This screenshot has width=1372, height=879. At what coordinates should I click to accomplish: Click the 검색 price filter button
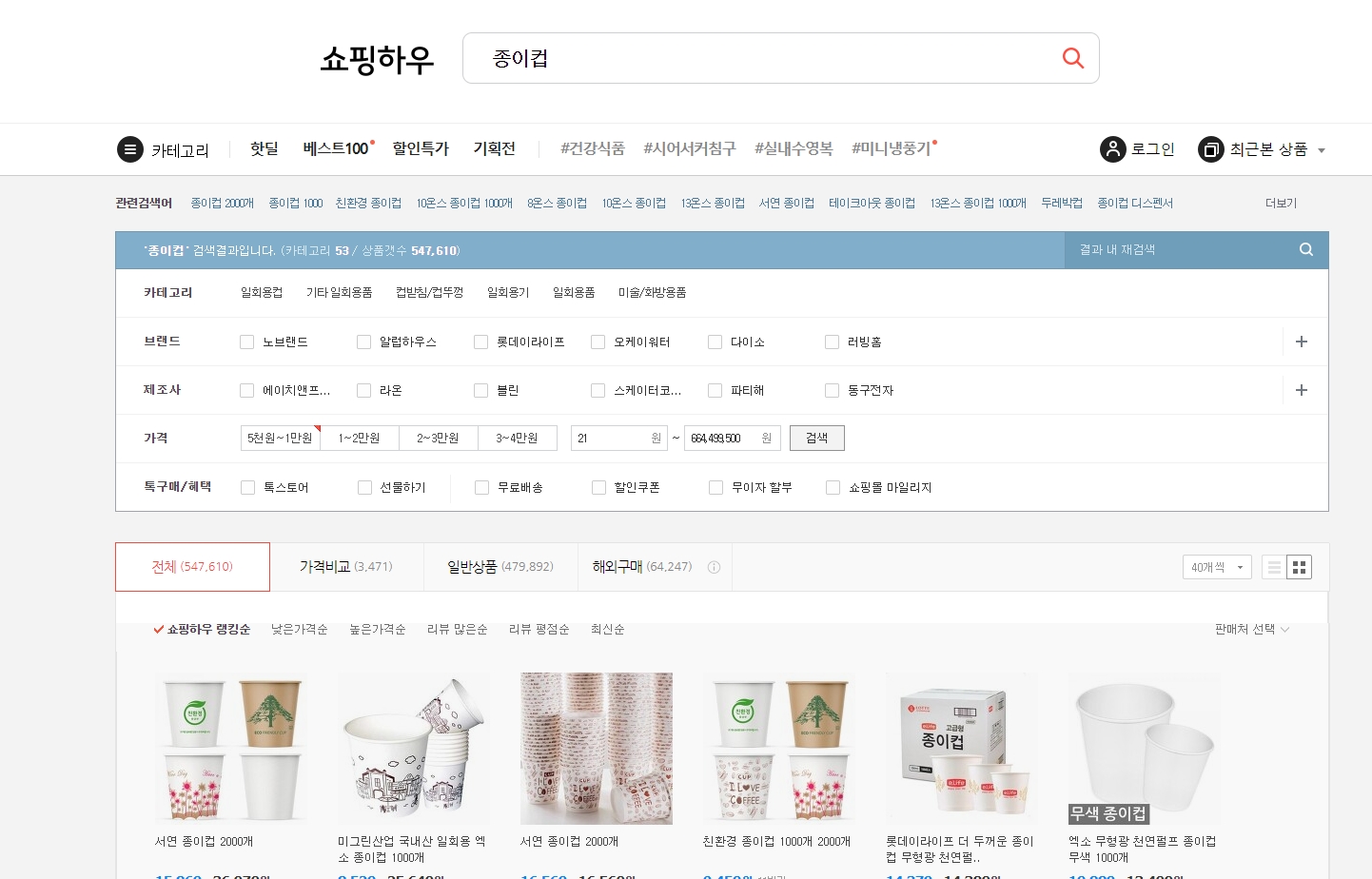(x=816, y=438)
